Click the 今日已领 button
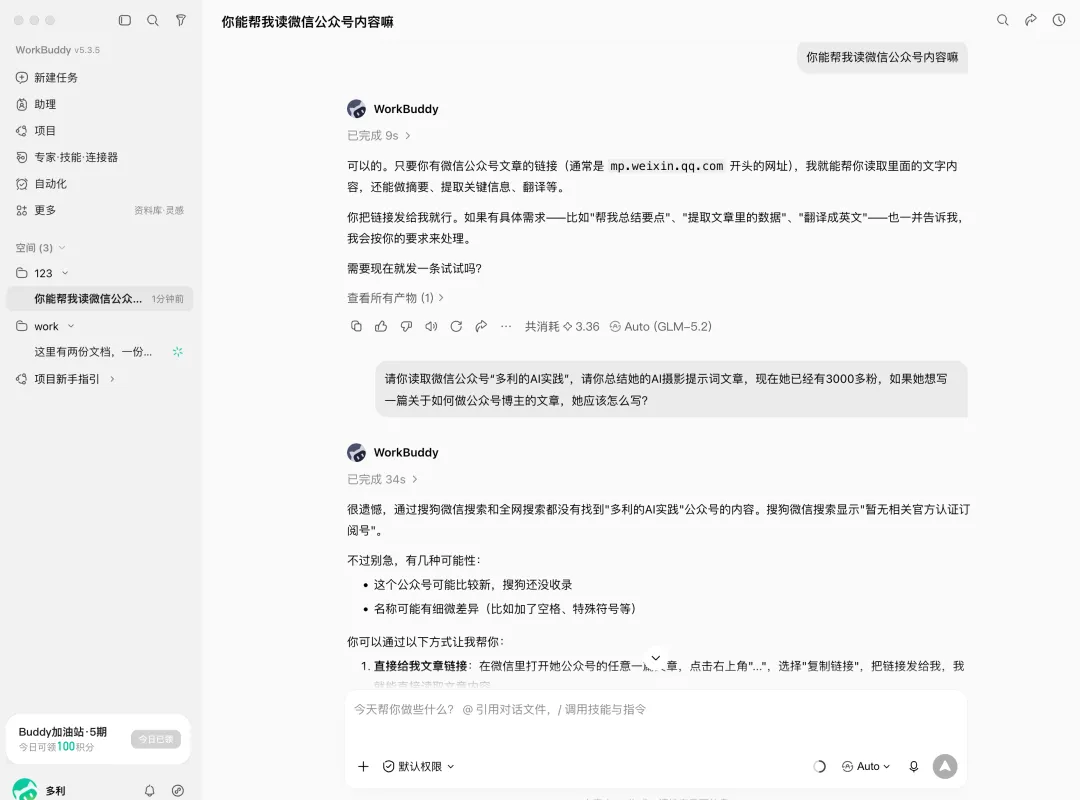Viewport: 1080px width, 800px height. coord(156,739)
